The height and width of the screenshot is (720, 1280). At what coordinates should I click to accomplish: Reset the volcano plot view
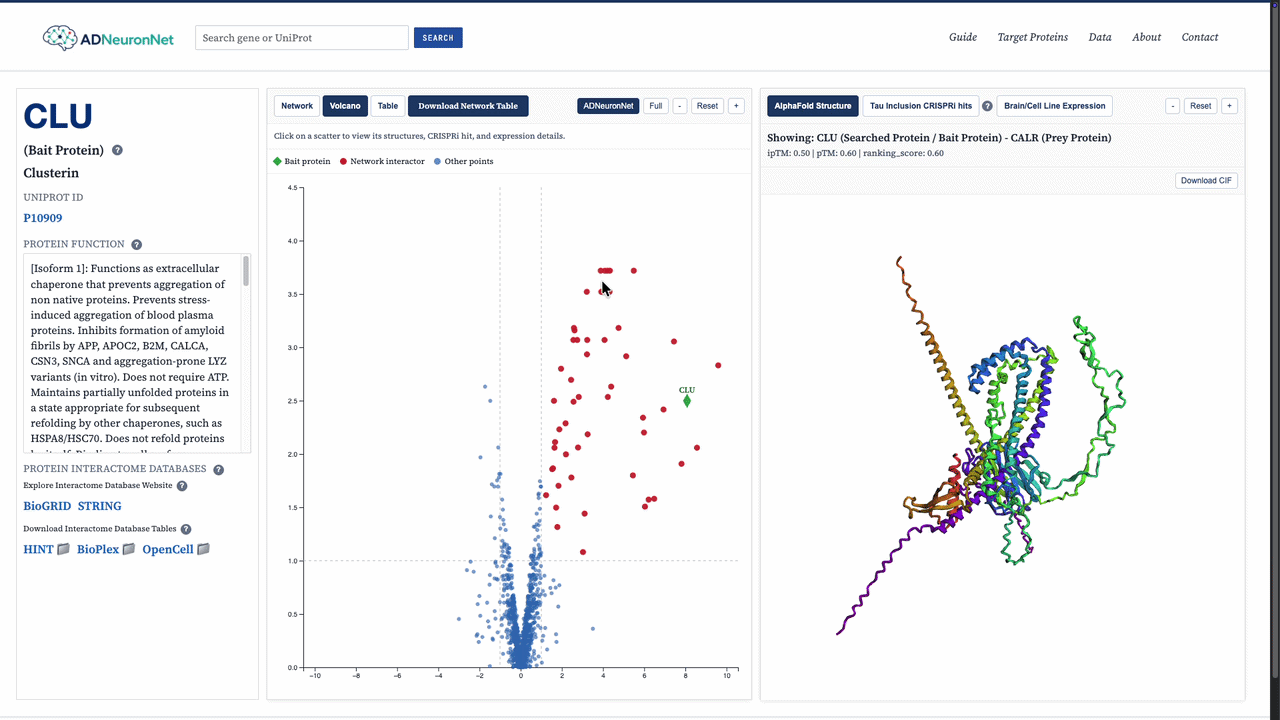coord(707,106)
